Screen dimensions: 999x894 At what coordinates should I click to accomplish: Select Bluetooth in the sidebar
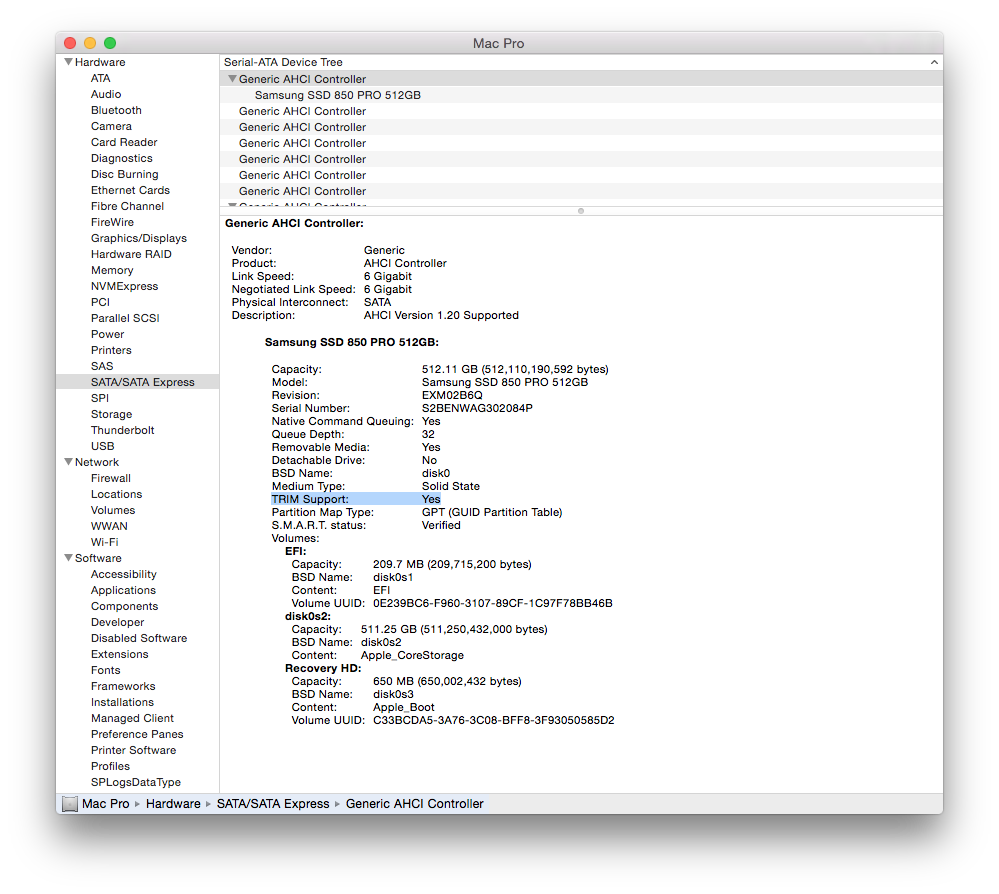coord(116,110)
